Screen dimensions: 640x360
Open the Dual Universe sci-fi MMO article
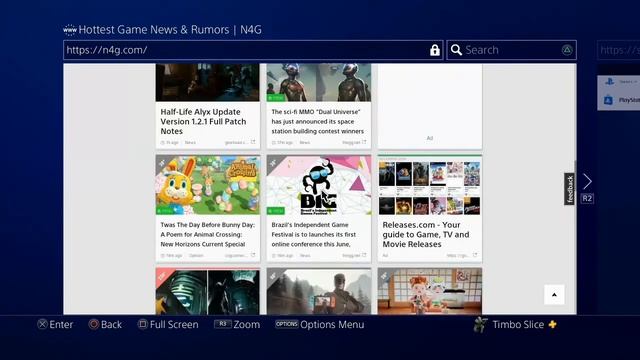tap(318, 121)
